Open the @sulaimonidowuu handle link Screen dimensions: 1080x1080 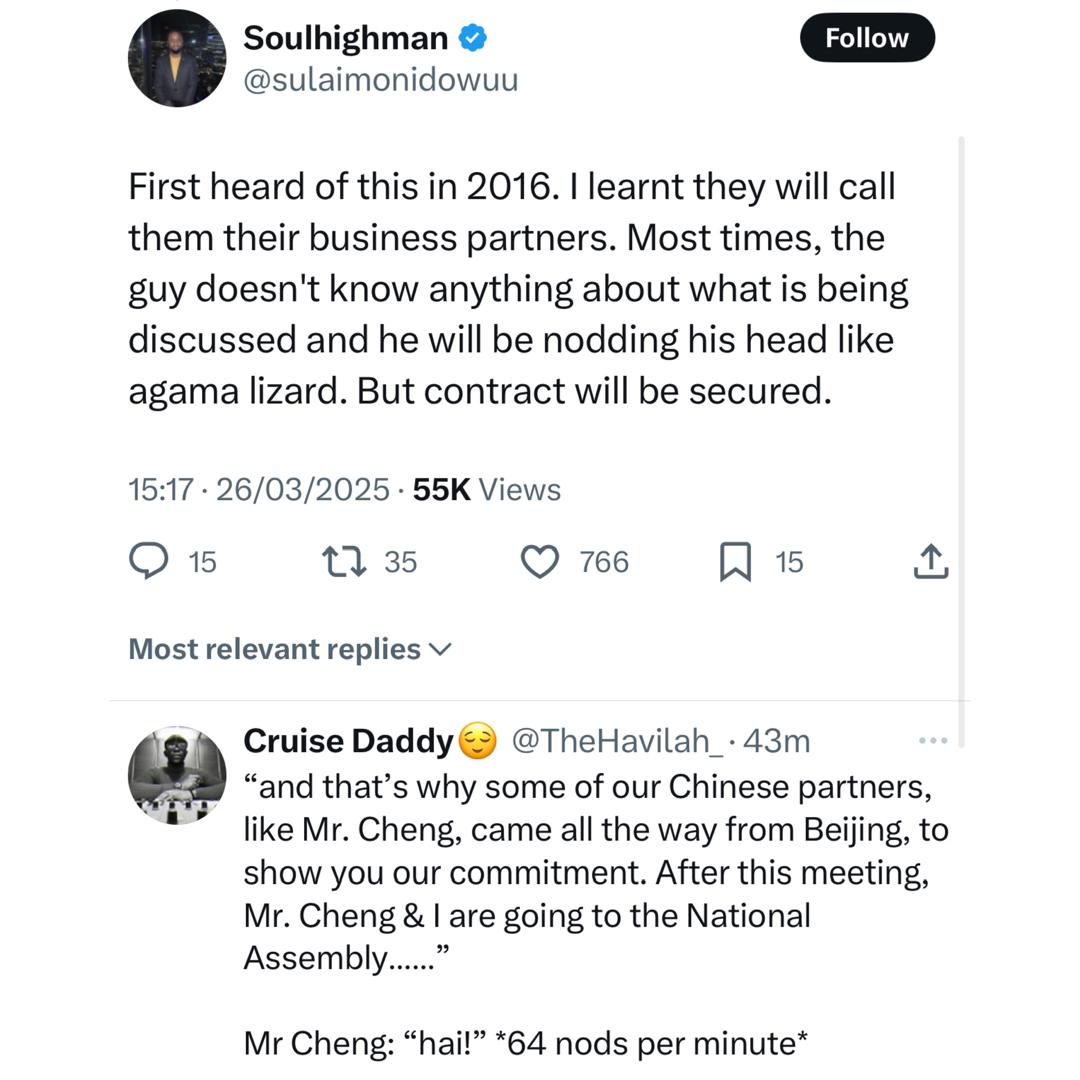pos(381,80)
